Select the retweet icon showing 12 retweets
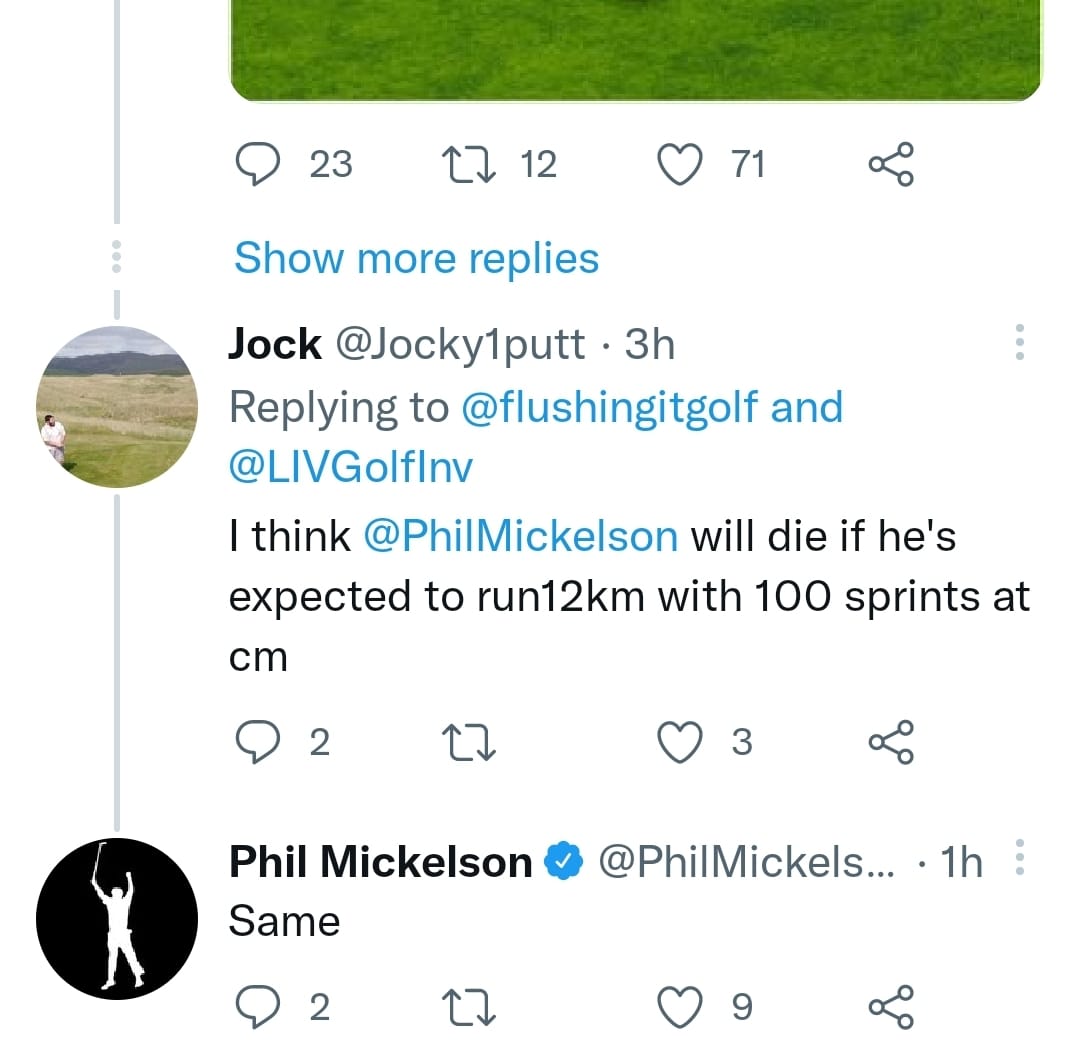1080x1057 pixels. pos(468,165)
